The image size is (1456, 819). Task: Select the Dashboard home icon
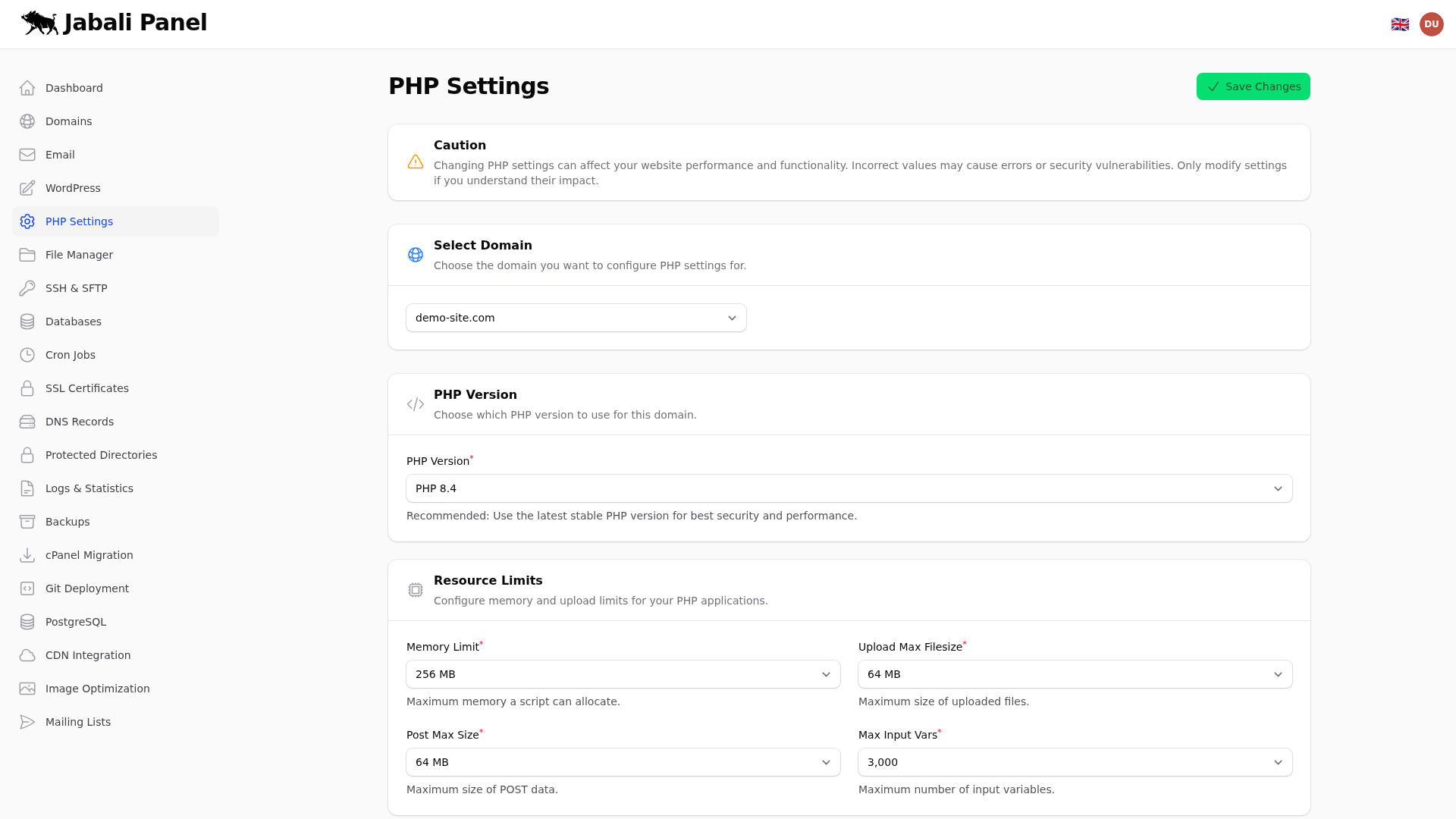pyautogui.click(x=27, y=88)
